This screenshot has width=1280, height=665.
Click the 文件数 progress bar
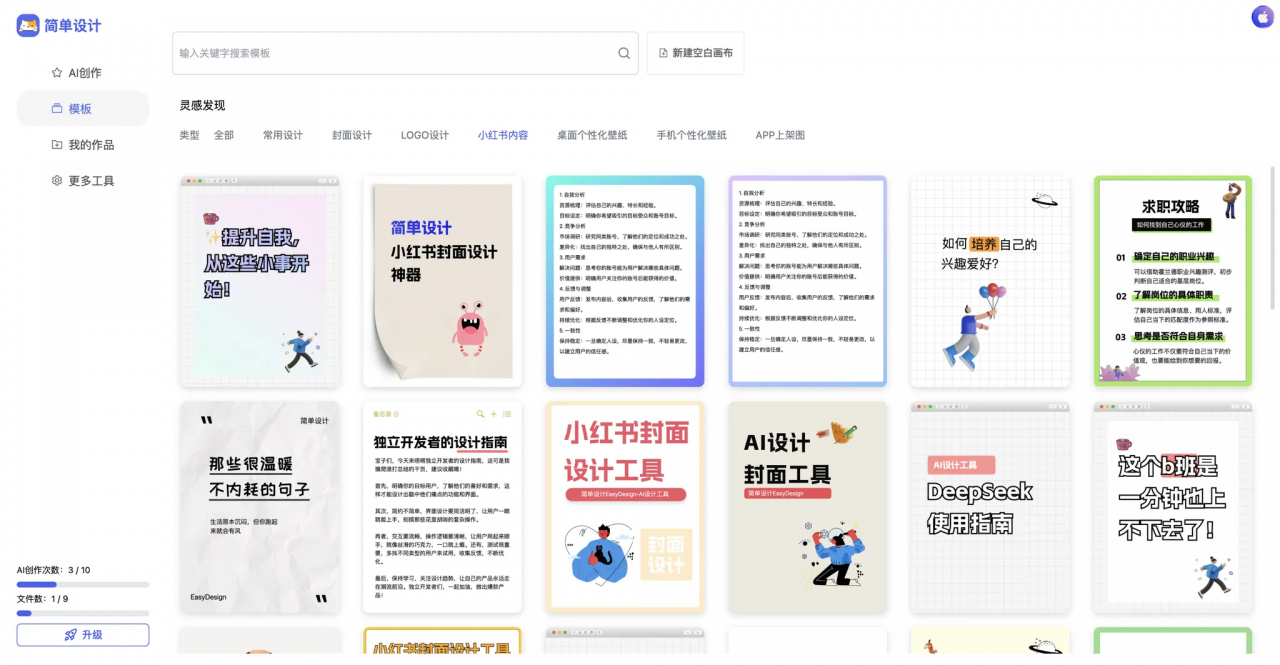pos(83,613)
